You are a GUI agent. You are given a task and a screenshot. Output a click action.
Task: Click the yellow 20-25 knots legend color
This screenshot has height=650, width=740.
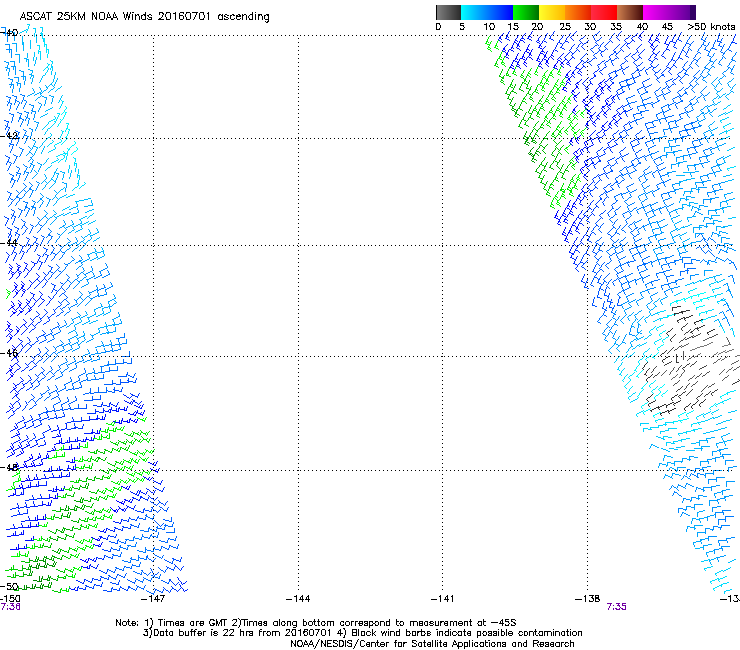pyautogui.click(x=552, y=12)
